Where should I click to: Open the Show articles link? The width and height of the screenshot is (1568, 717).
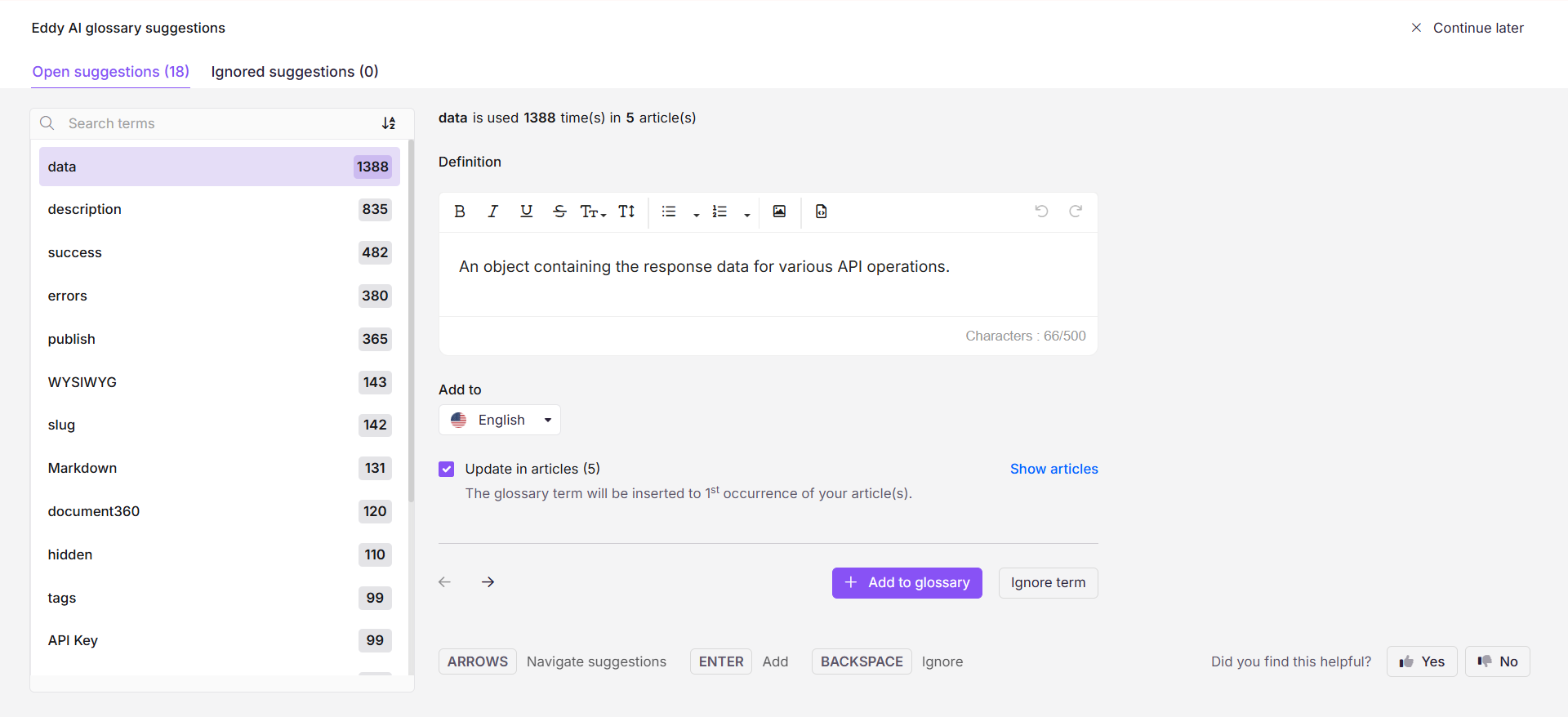[x=1054, y=469]
